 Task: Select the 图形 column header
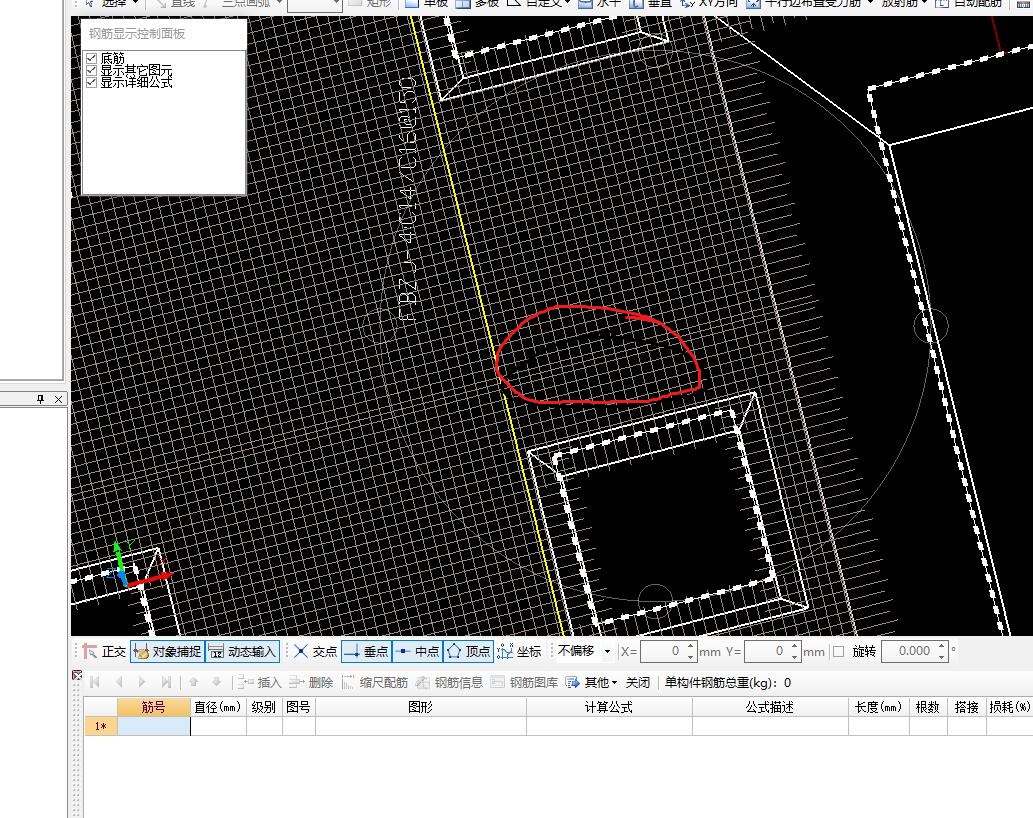(x=420, y=707)
